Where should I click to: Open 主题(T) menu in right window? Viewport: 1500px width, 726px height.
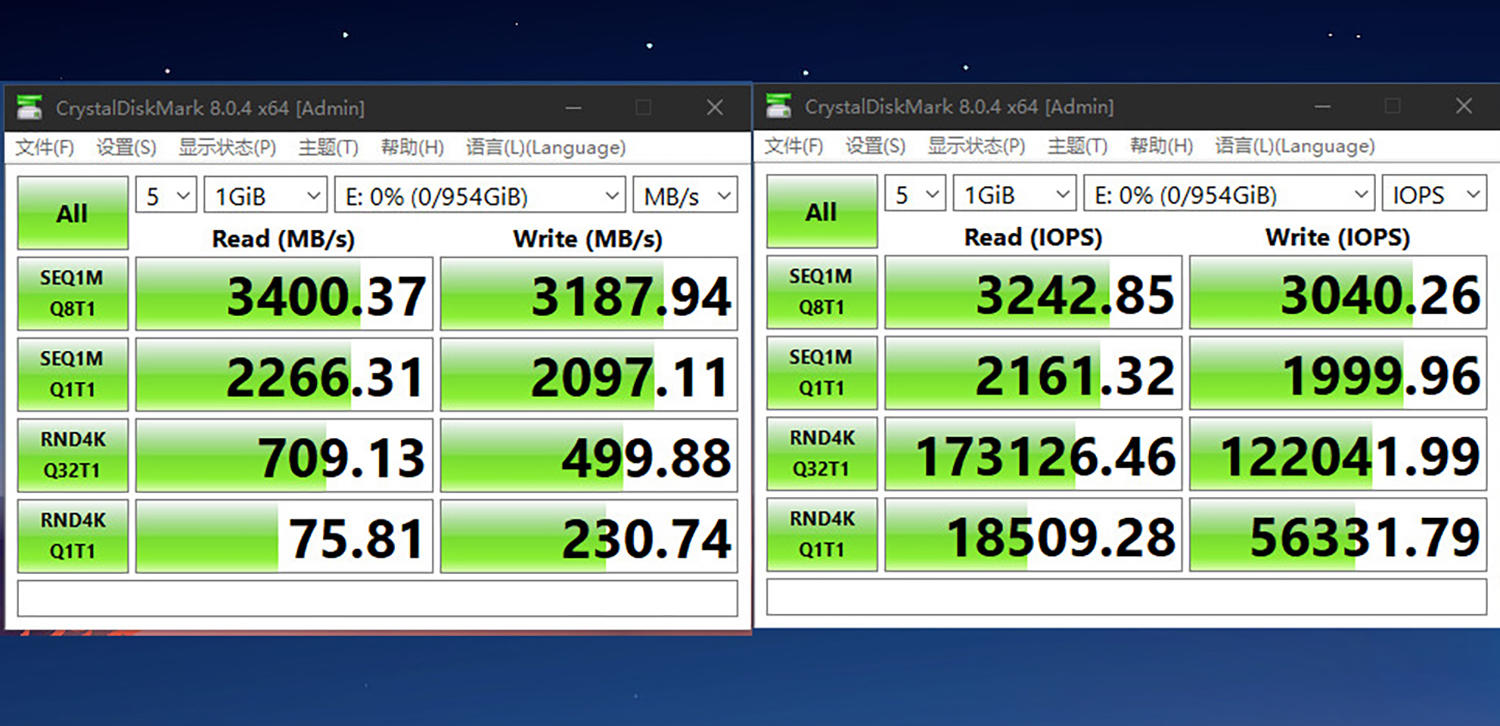tap(1077, 146)
